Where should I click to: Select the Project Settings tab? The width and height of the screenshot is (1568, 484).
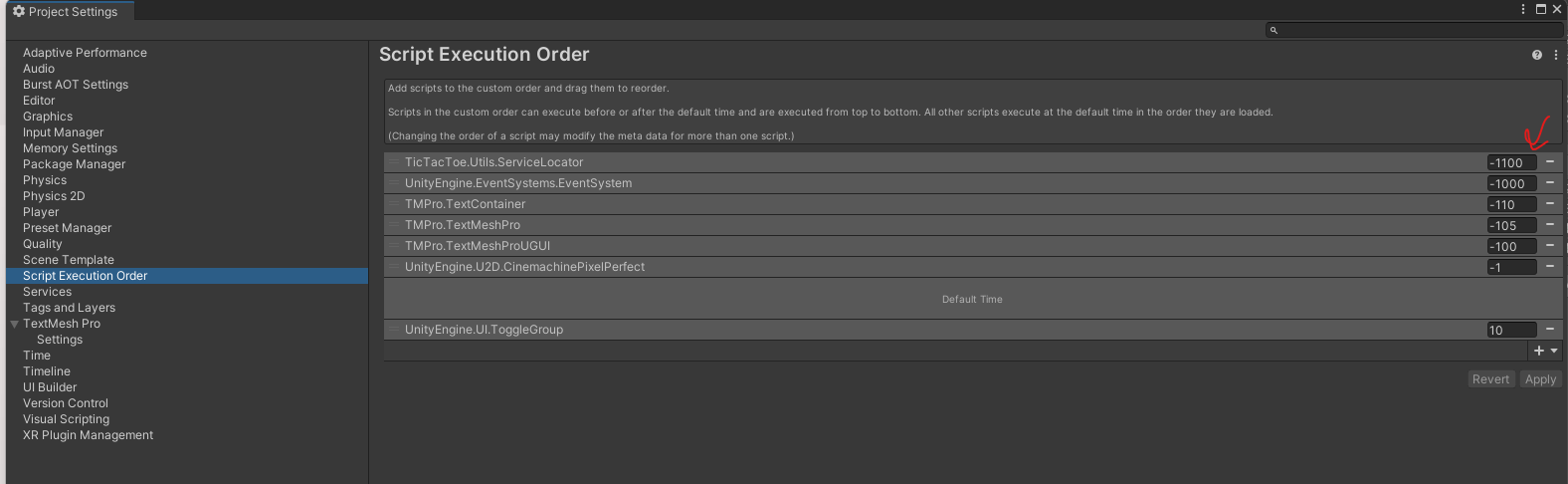point(66,11)
